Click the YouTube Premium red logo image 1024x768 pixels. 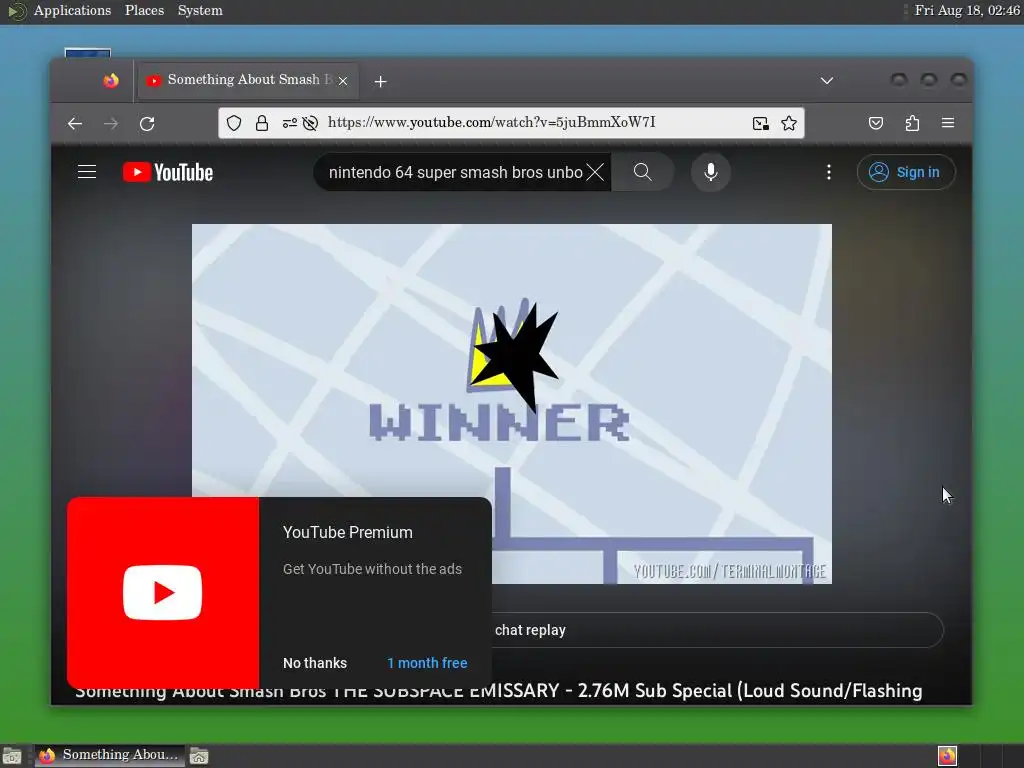tap(163, 592)
